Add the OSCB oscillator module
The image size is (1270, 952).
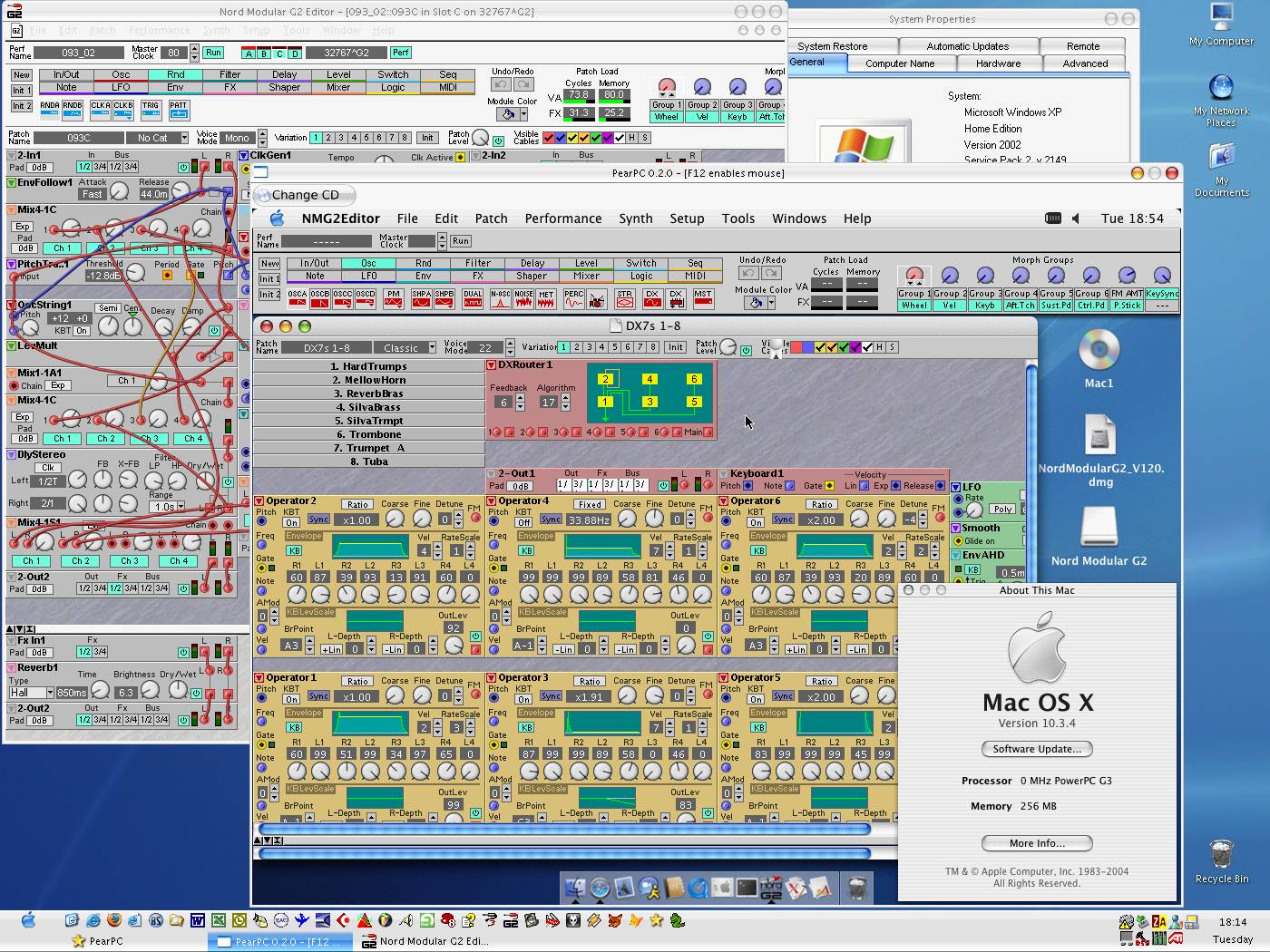(320, 298)
